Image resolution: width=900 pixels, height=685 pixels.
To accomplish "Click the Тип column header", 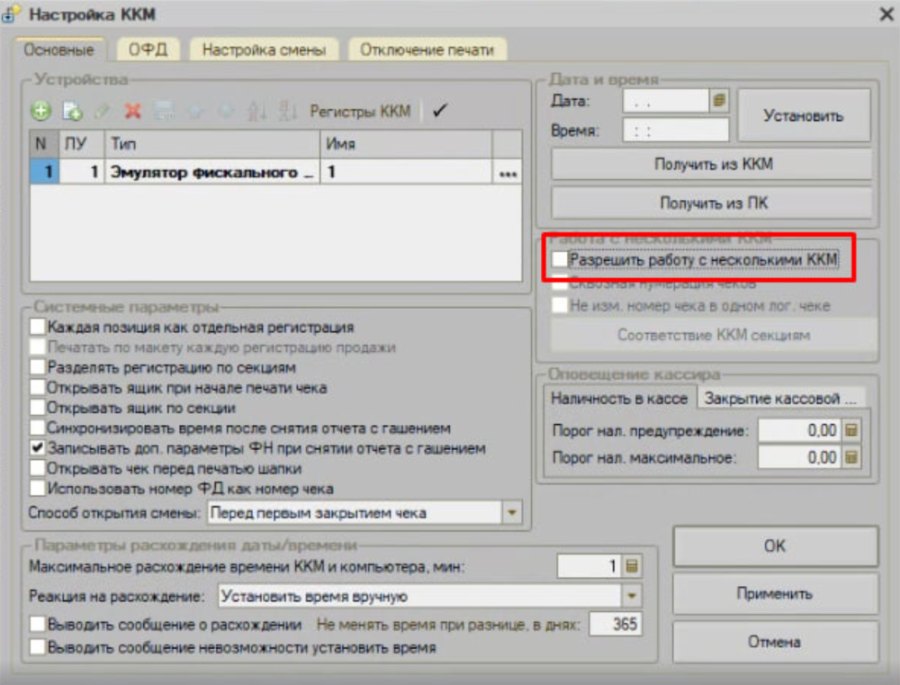I will pos(212,144).
